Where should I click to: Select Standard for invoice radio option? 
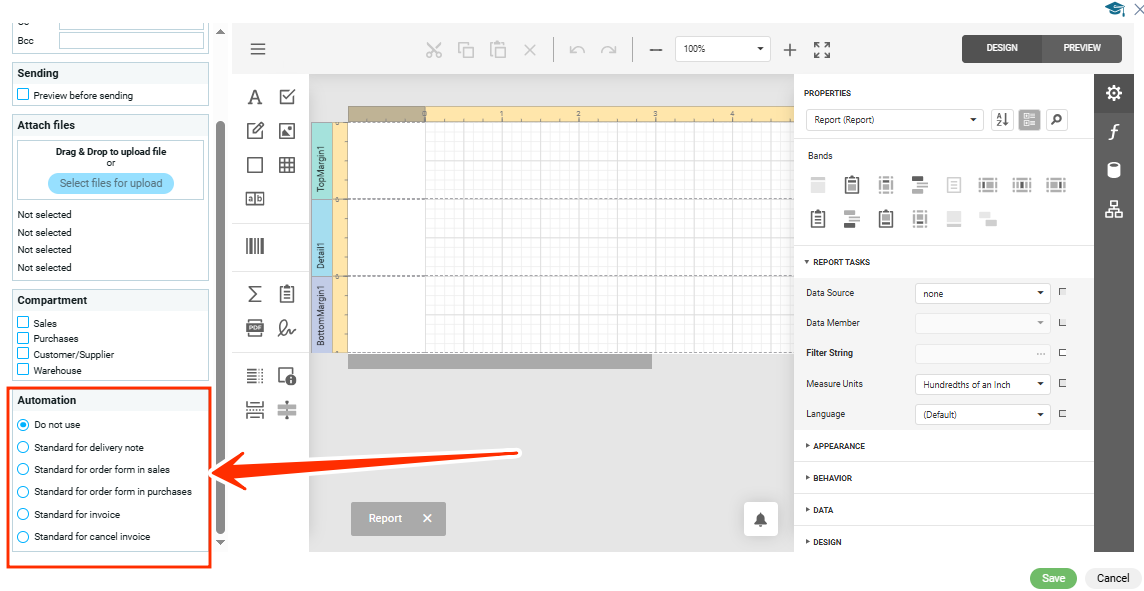tap(24, 515)
